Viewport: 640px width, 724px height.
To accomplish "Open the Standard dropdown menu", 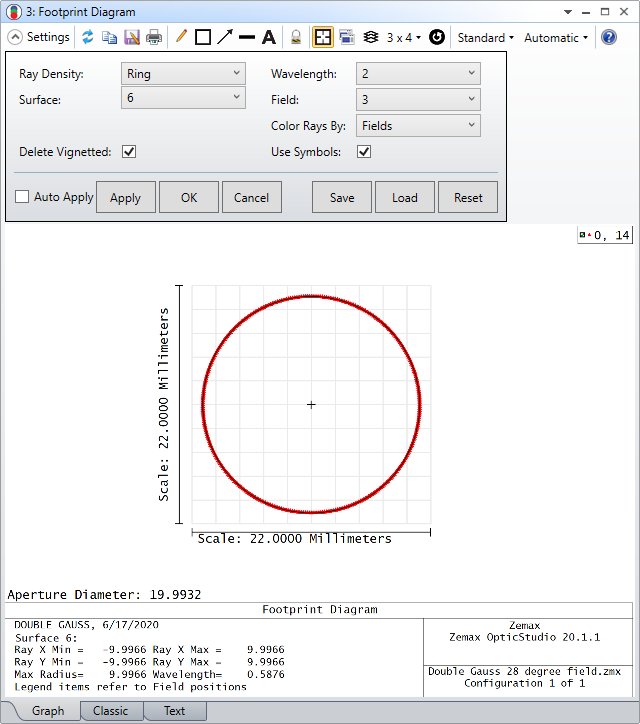I will pyautogui.click(x=485, y=37).
